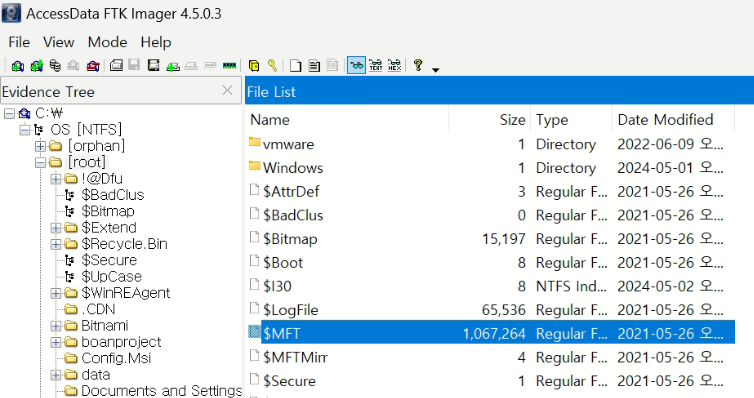Toggle the TEXT view mode glasses icon
754x398 pixels.
[x=376, y=65]
